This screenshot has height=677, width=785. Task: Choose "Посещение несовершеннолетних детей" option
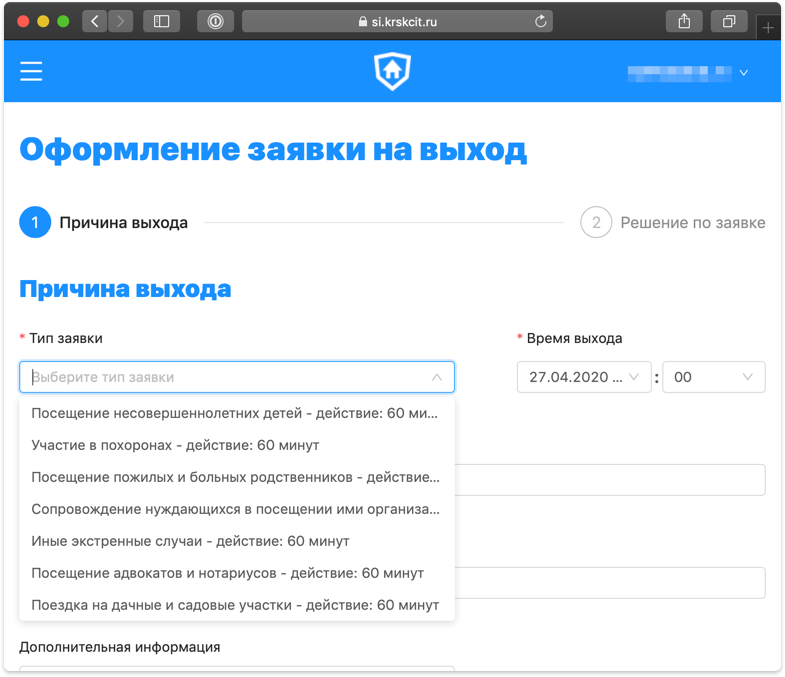coord(235,413)
